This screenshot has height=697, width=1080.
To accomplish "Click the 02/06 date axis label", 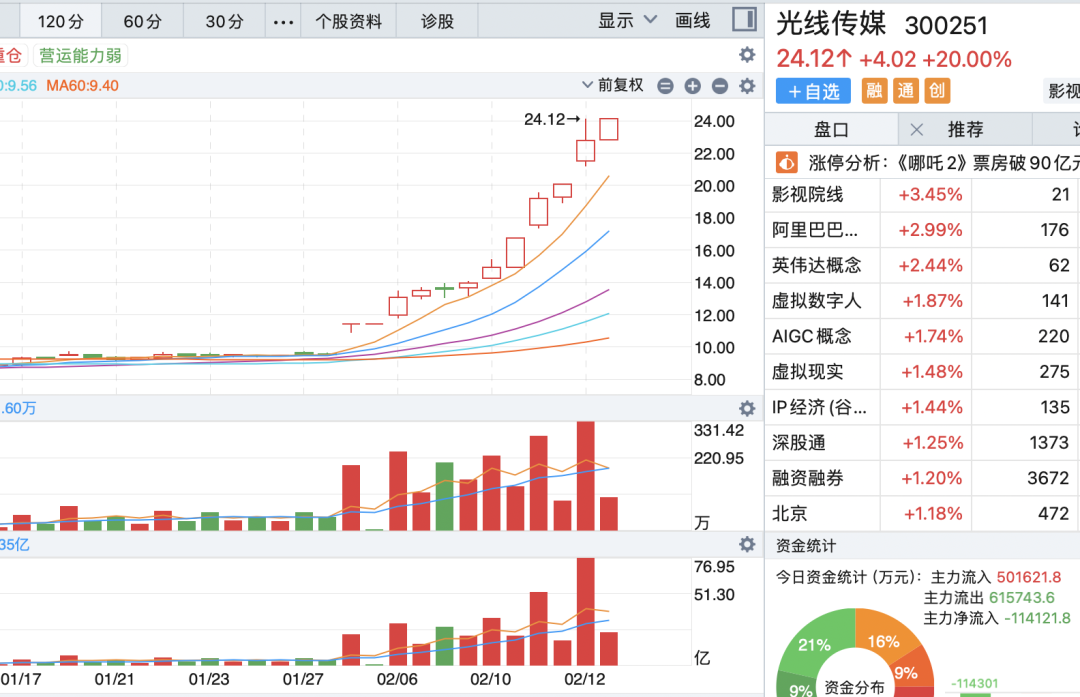I will [x=397, y=680].
